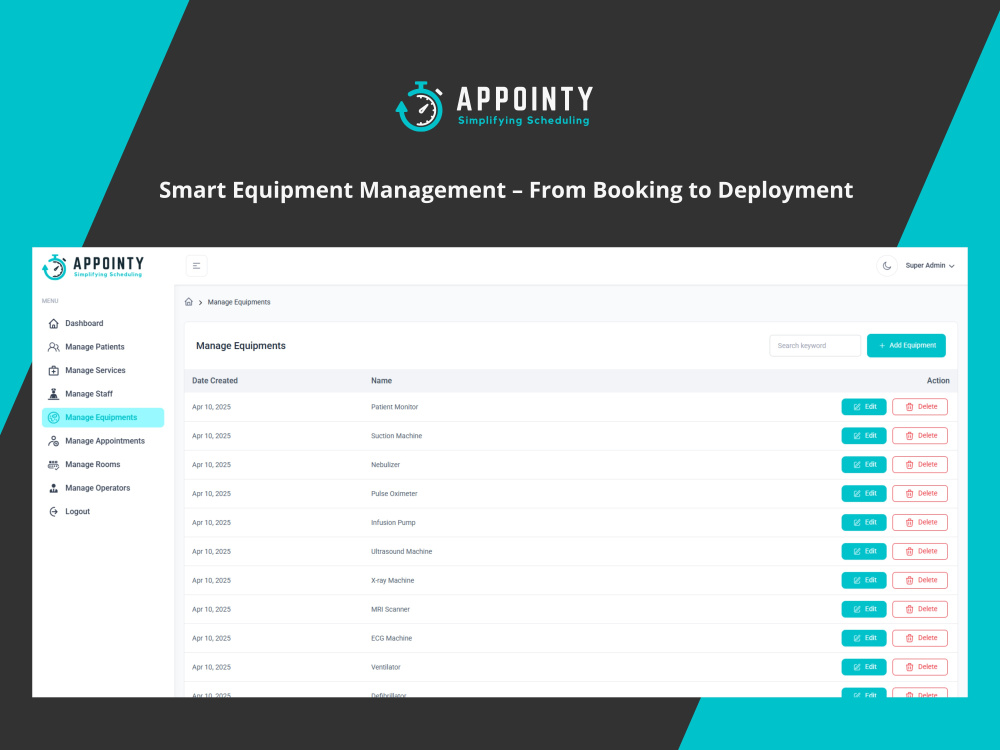Select the Patient Monitor name cell
Viewport: 1000px width, 750px height.
pyautogui.click(x=395, y=407)
